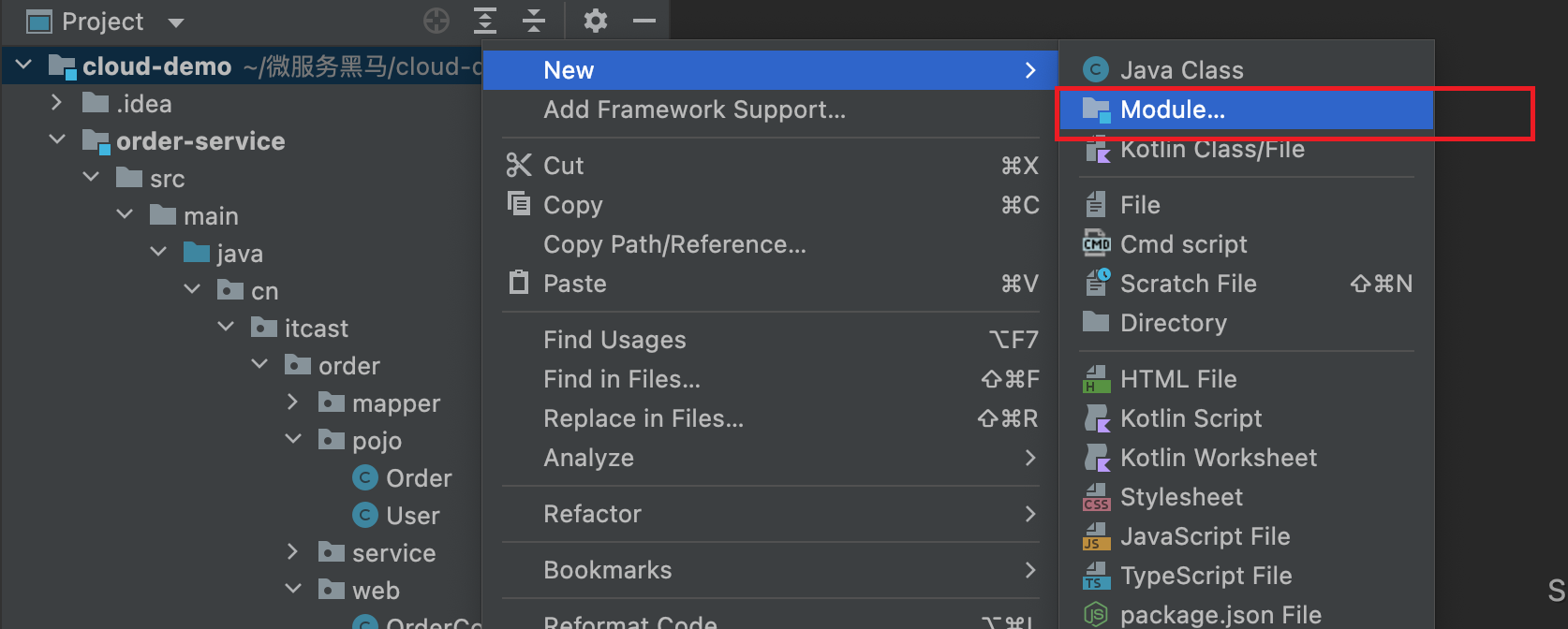Click the Java Class icon in submenu
Image resolution: width=1568 pixels, height=629 pixels.
tap(1095, 70)
